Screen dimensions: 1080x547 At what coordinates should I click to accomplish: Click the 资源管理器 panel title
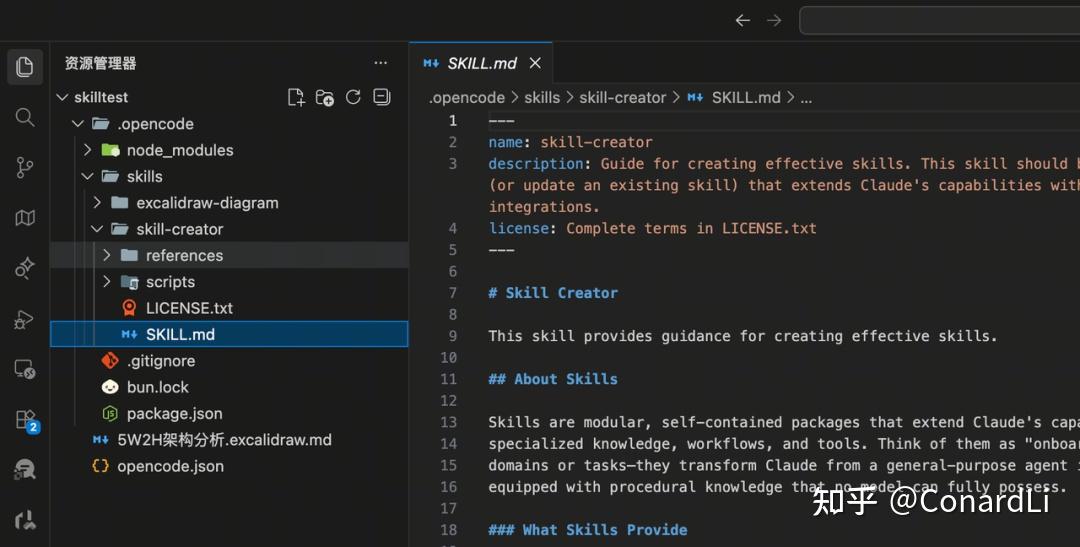click(101, 63)
